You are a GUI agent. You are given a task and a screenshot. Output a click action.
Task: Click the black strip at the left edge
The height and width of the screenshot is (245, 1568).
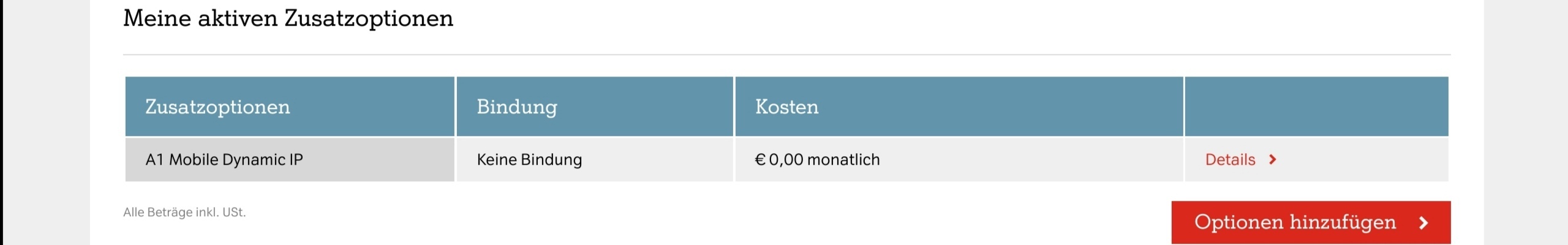[x=2, y=123]
